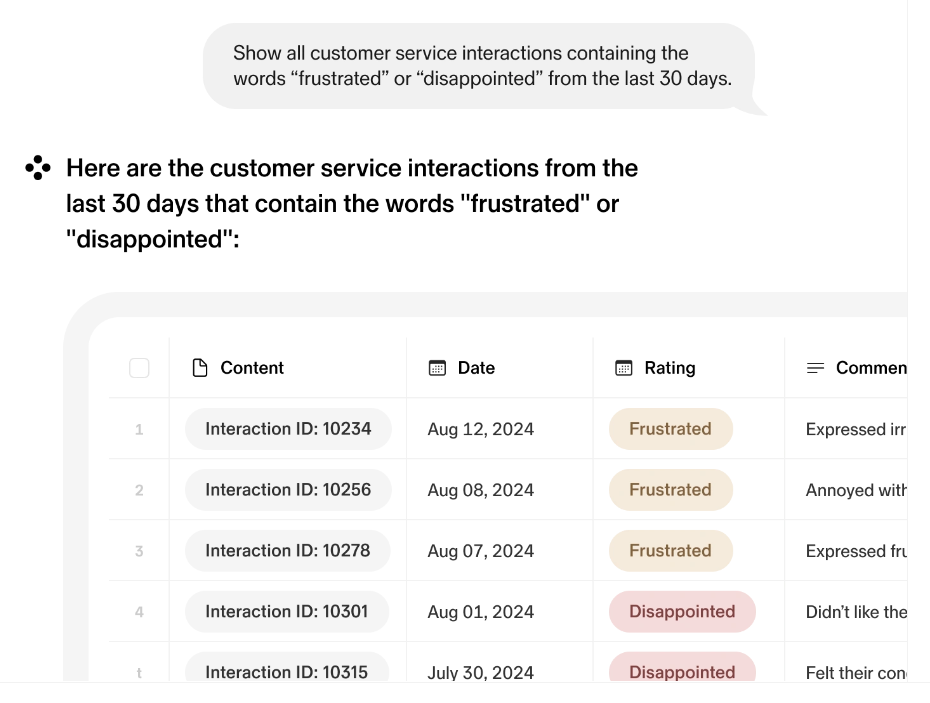
Task: Click the Frustrated tag in row 3
Action: 670,551
